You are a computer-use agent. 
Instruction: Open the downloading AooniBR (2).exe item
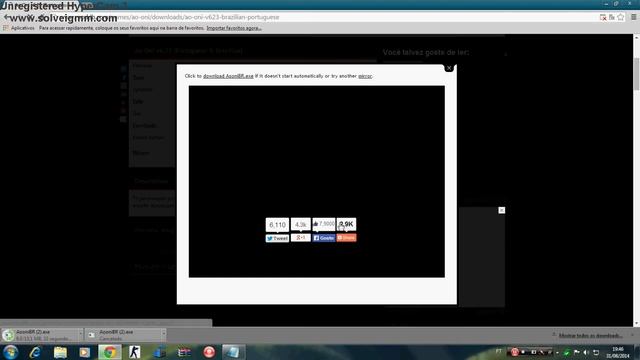40,335
